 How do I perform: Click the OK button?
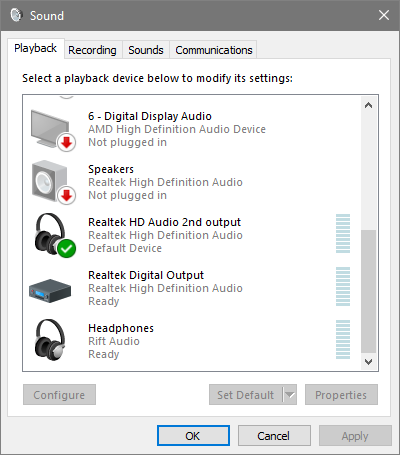tap(193, 436)
